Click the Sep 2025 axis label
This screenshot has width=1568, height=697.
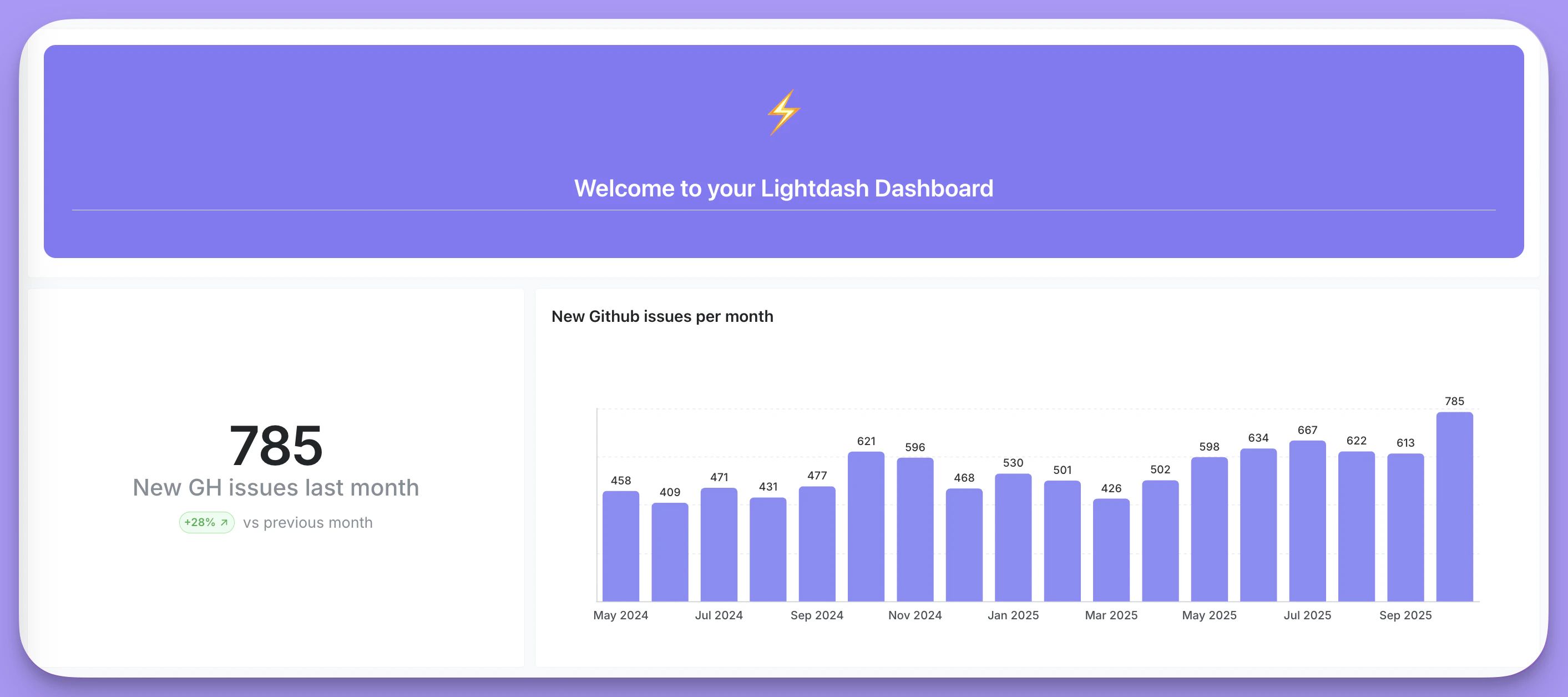pyautogui.click(x=1405, y=615)
